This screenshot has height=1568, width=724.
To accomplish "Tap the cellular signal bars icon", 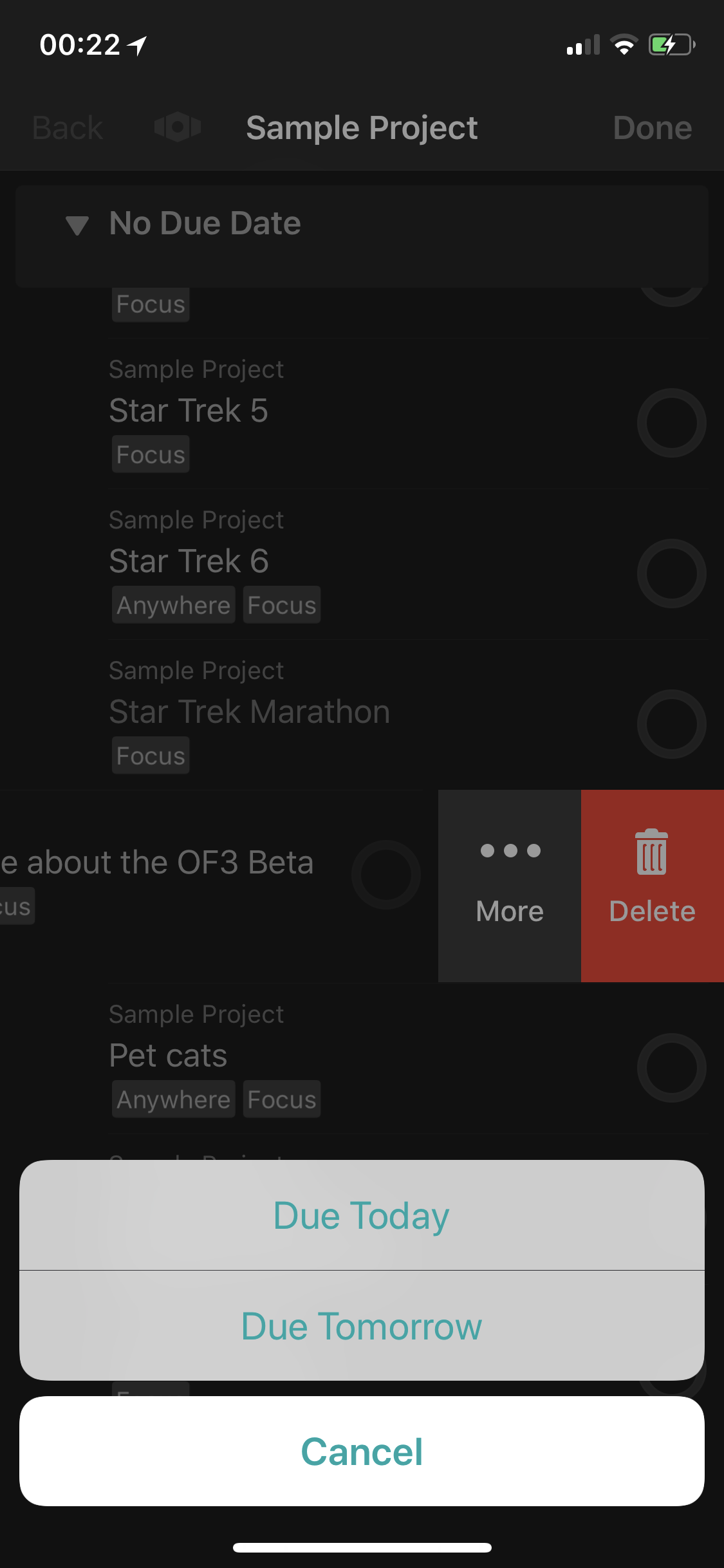I will (582, 45).
